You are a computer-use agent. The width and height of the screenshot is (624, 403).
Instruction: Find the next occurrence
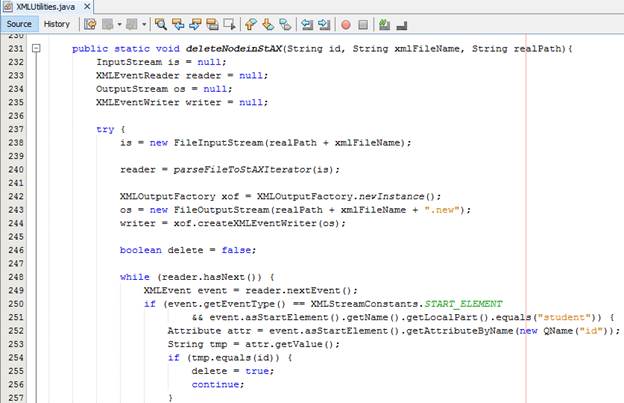(x=195, y=25)
